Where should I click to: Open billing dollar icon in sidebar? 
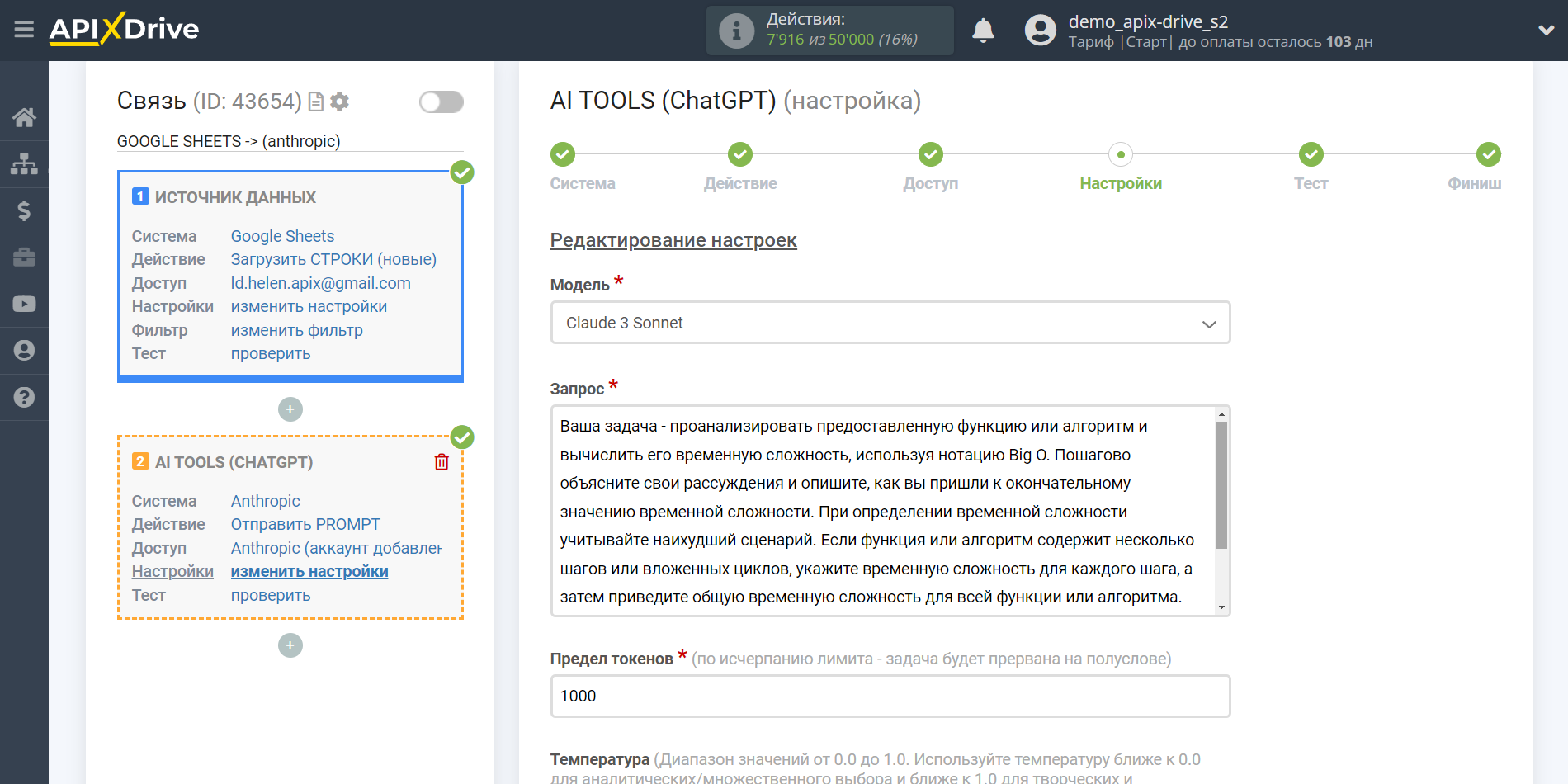[24, 210]
